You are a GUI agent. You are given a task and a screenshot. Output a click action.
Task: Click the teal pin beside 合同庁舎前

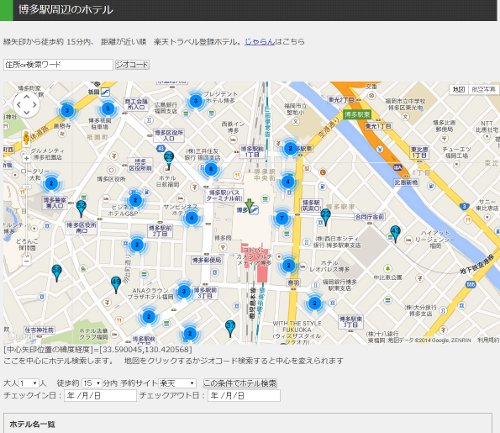pos(325,217)
